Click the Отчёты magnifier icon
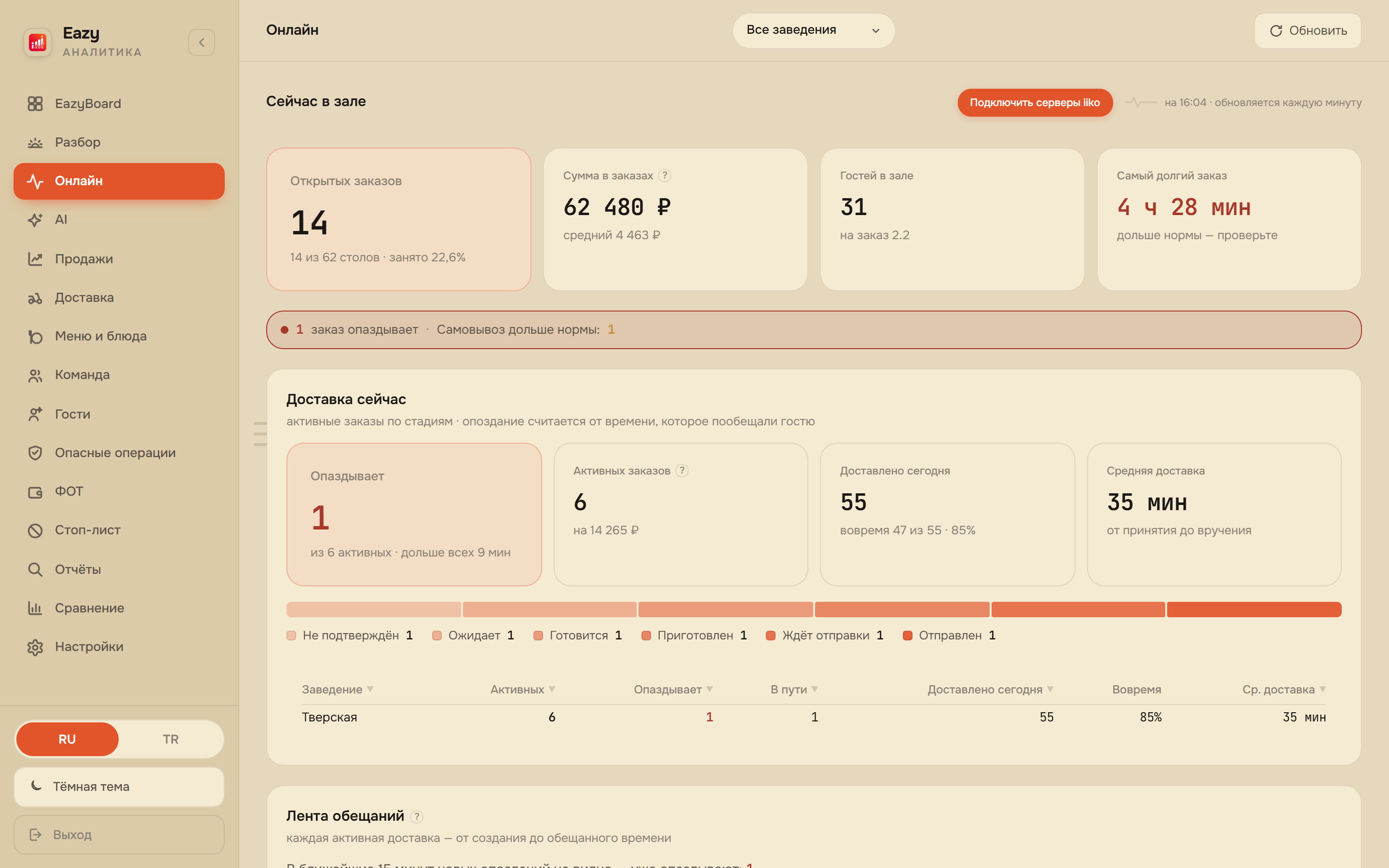 (35, 569)
